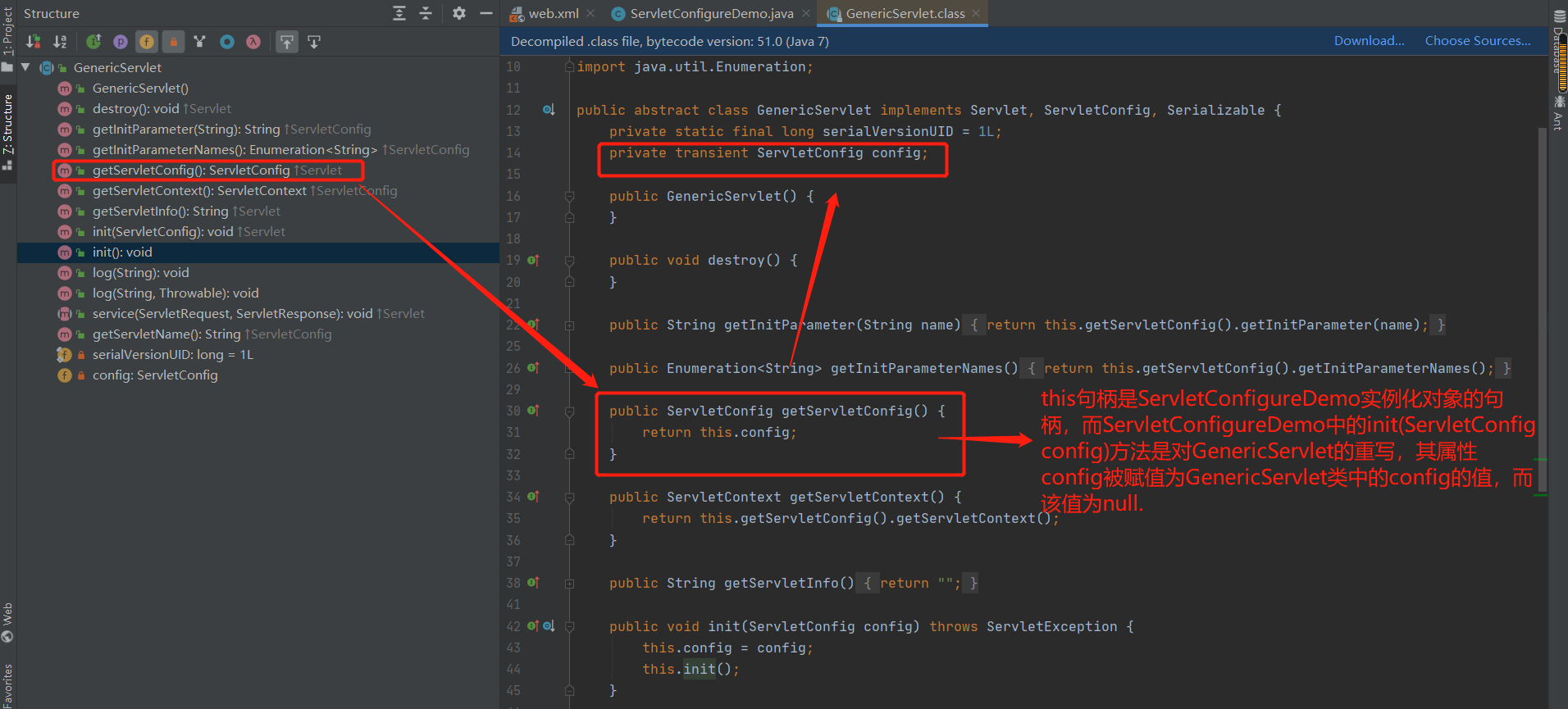Select getInitParameter(String) in Structure tree
This screenshot has width=1568, height=709.
click(x=186, y=130)
